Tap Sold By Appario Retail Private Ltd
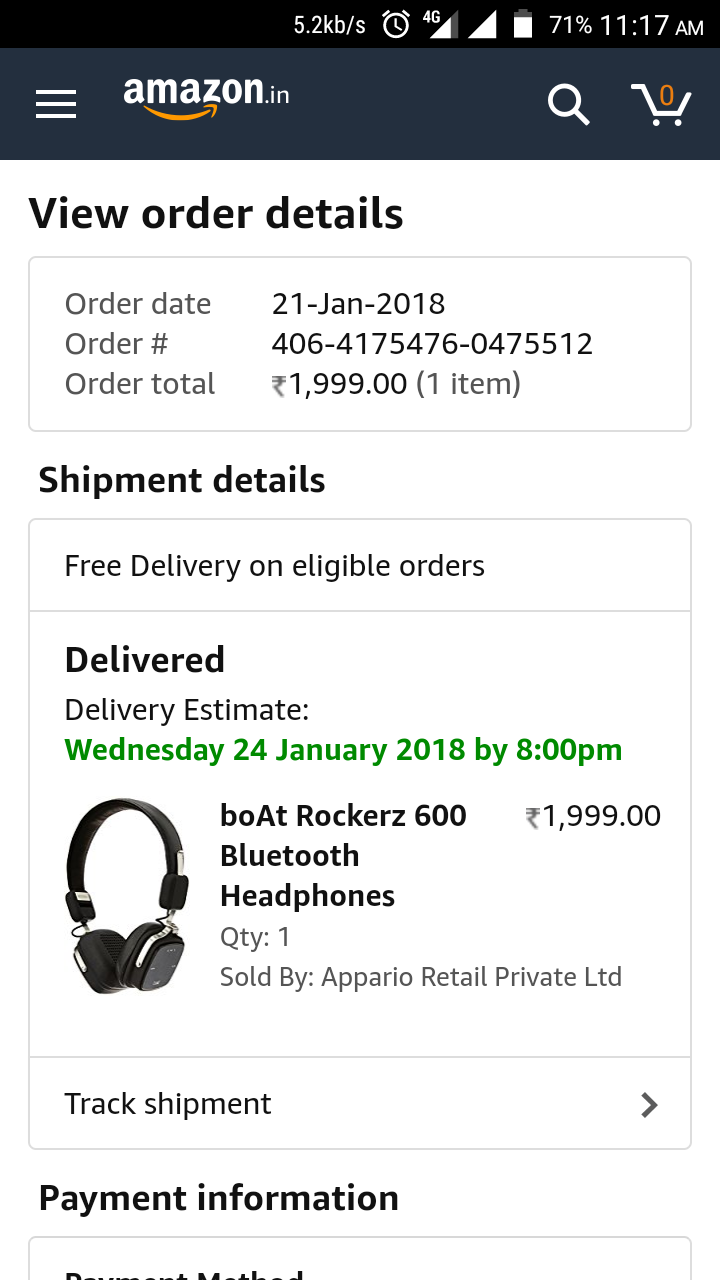720x1280 pixels. pyautogui.click(x=421, y=977)
